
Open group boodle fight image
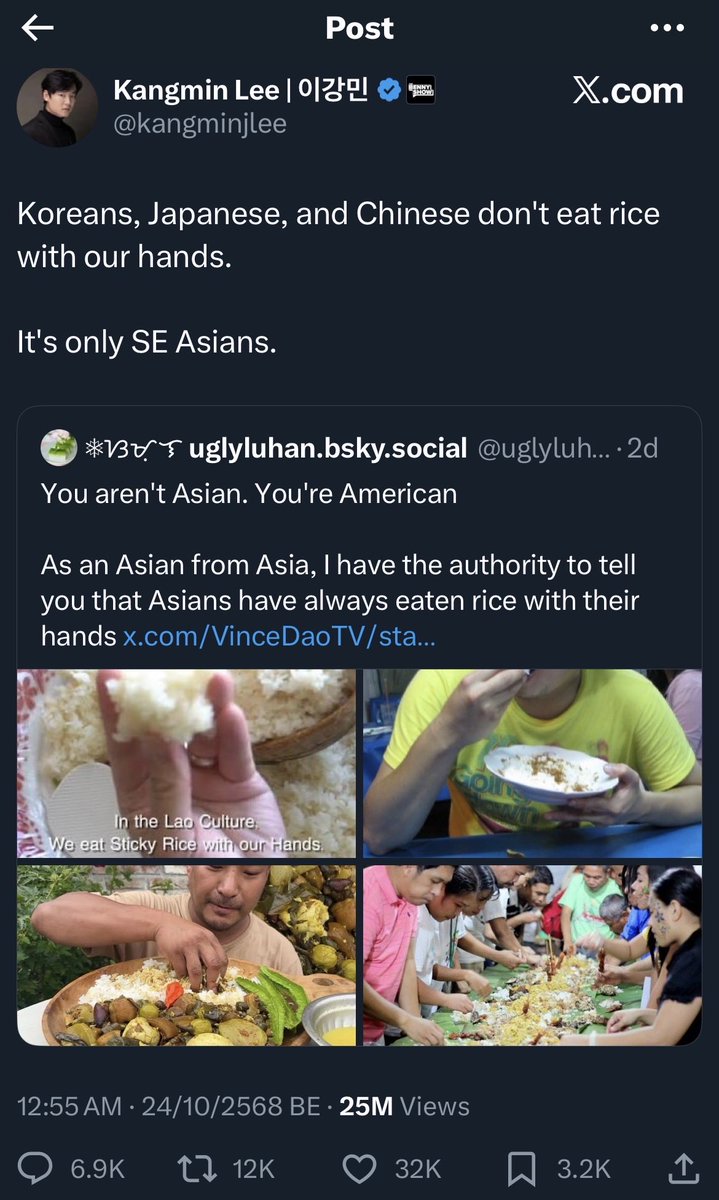tap(532, 955)
